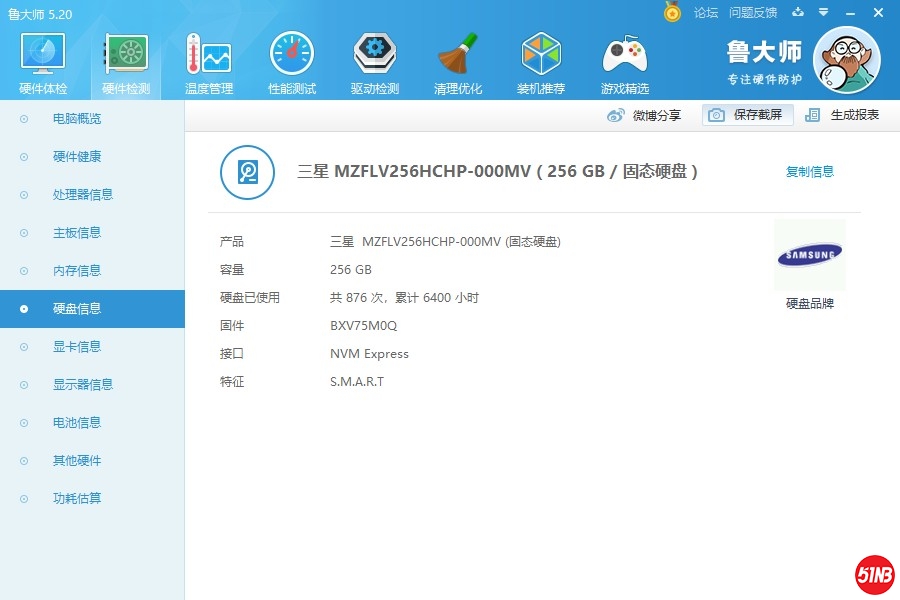900x600 pixels.
Task: Go to 显卡信息 sidebar item
Action: [77, 347]
